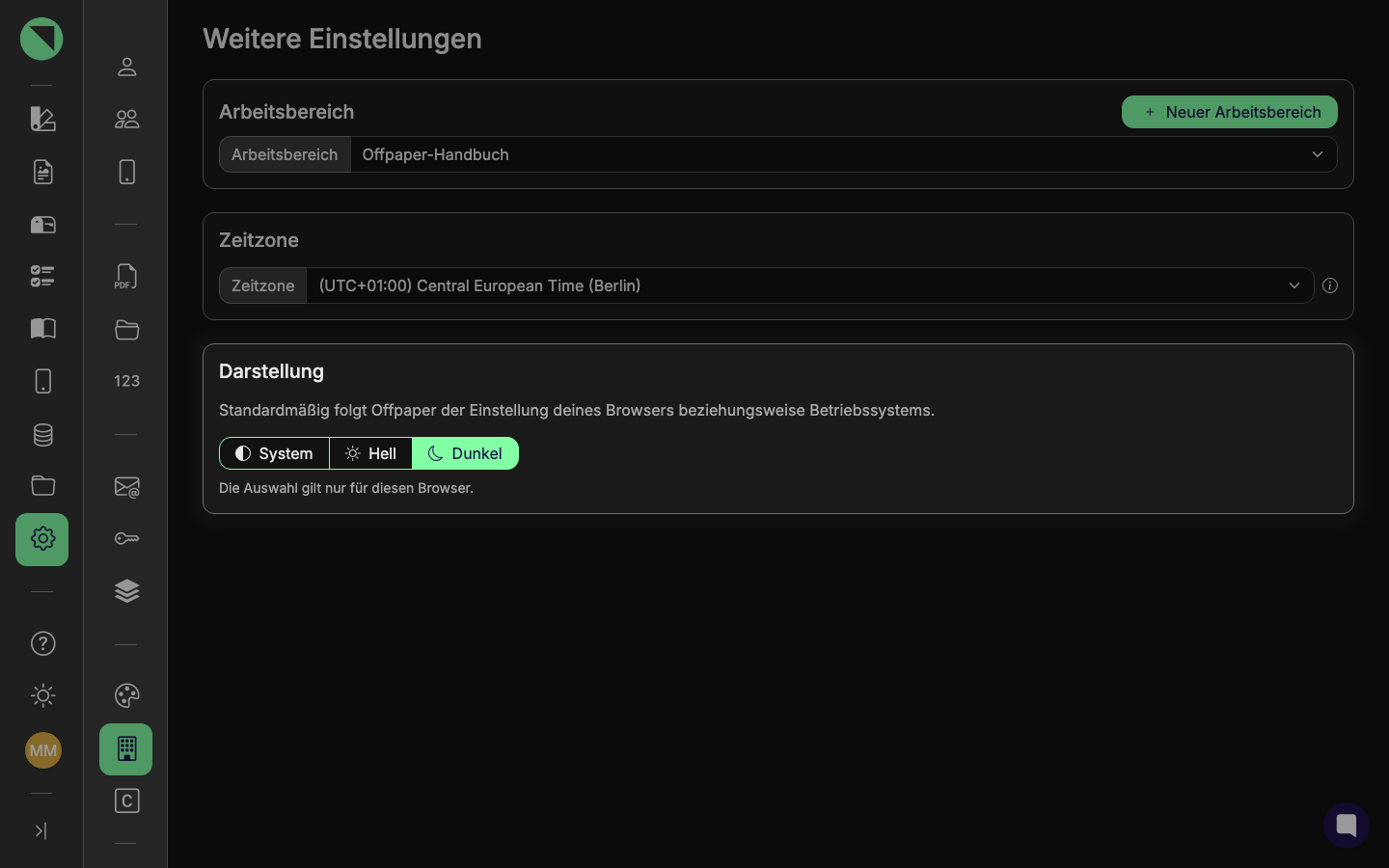Open the boxed letter C settings icon

tap(126, 800)
